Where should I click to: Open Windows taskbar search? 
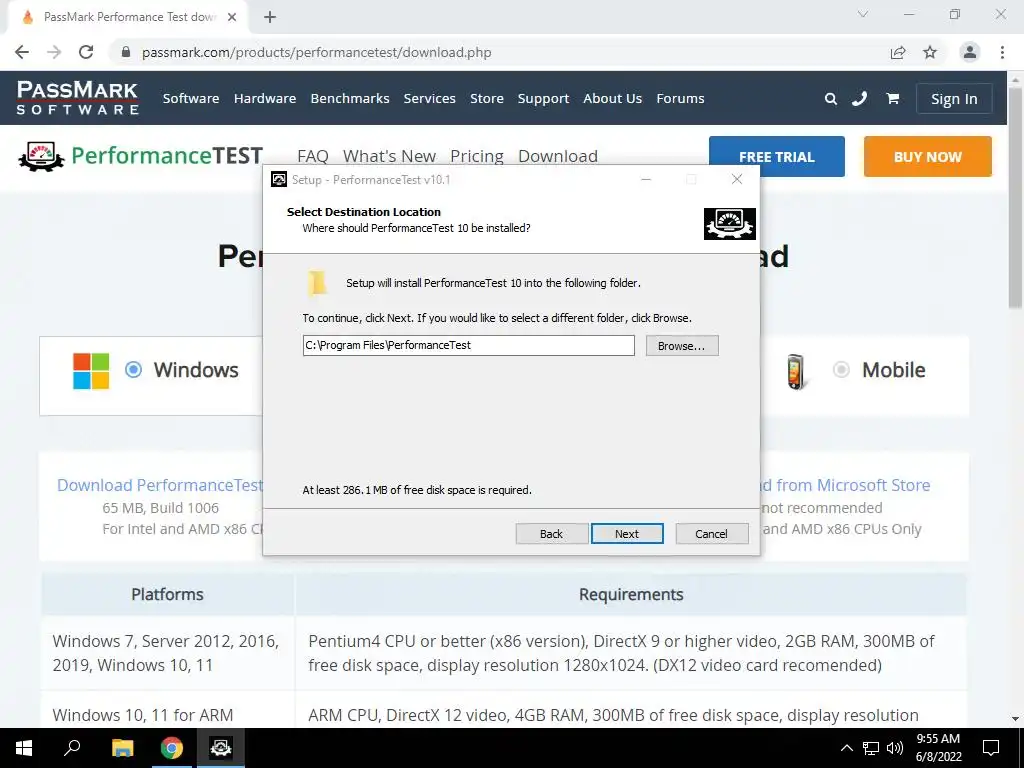click(x=72, y=748)
